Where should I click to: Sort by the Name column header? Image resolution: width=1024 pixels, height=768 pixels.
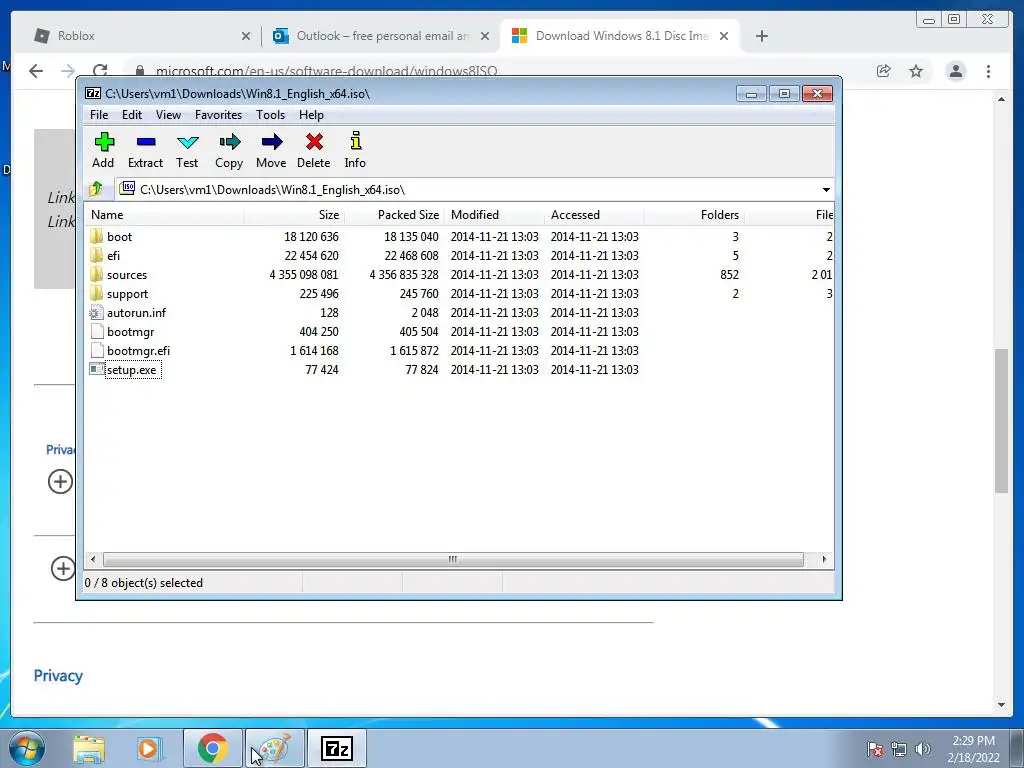click(x=165, y=215)
